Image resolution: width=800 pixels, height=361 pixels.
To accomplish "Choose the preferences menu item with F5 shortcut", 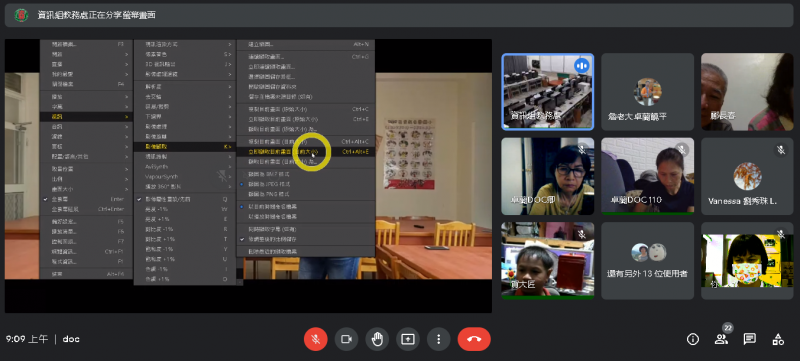I will pyautogui.click(x=86, y=222).
